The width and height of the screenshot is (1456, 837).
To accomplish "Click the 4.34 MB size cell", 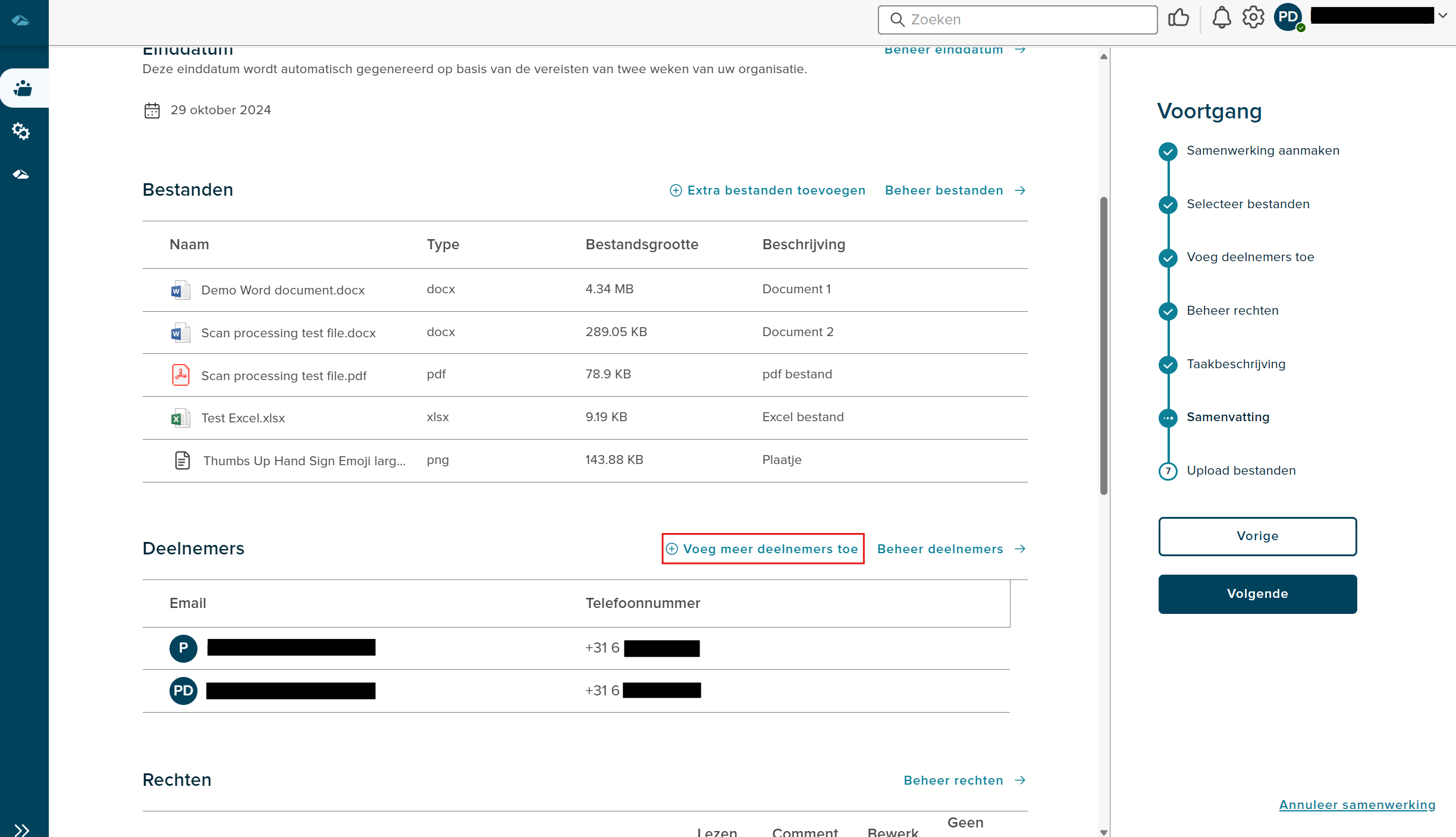I will 609,289.
